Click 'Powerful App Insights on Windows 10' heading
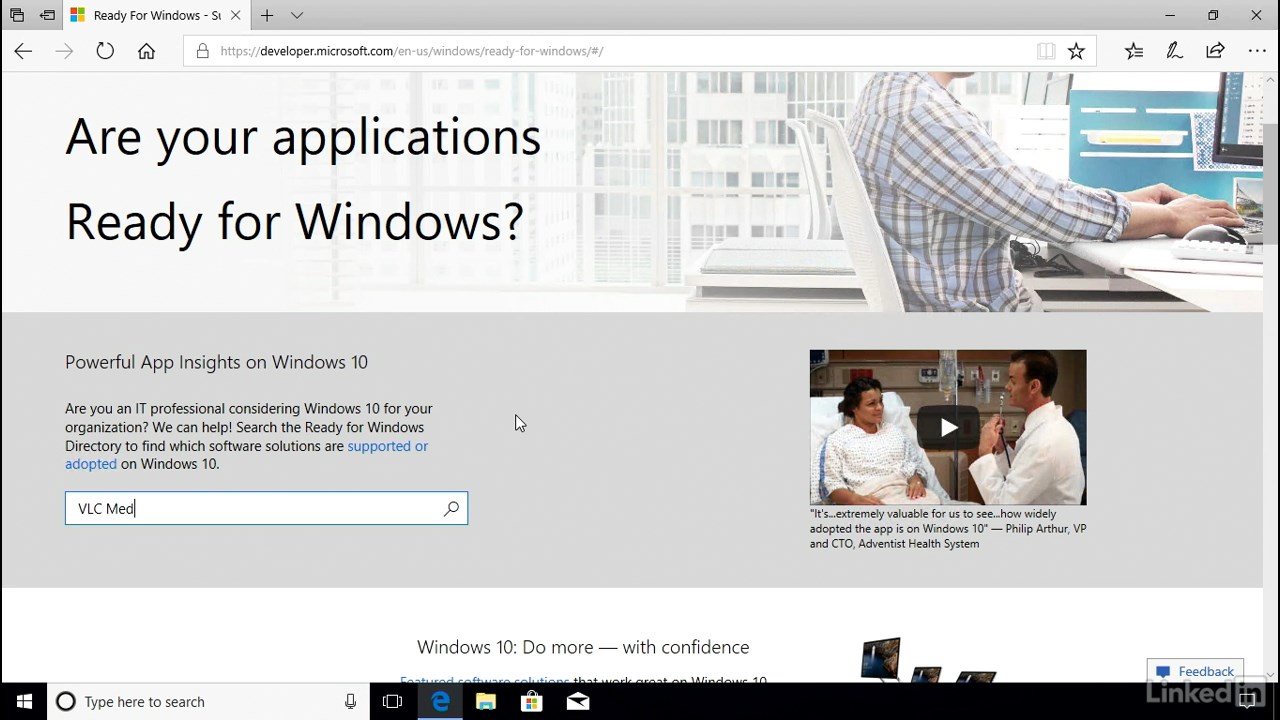This screenshot has height=720, width=1280. click(x=216, y=362)
